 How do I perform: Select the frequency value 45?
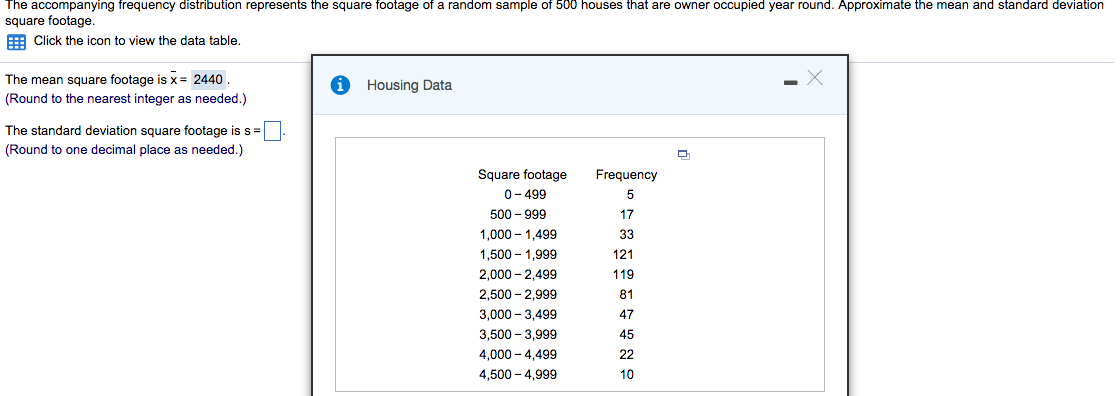click(x=626, y=335)
